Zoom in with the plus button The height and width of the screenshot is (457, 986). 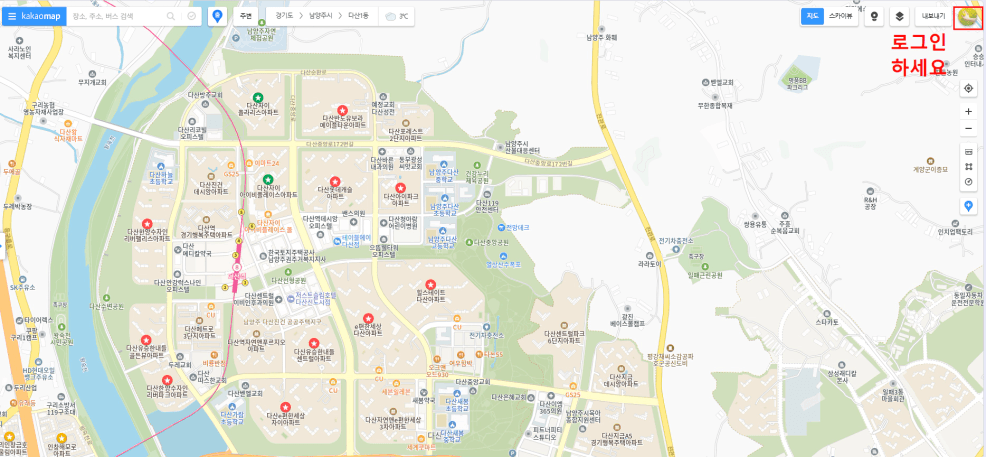pyautogui.click(x=968, y=111)
